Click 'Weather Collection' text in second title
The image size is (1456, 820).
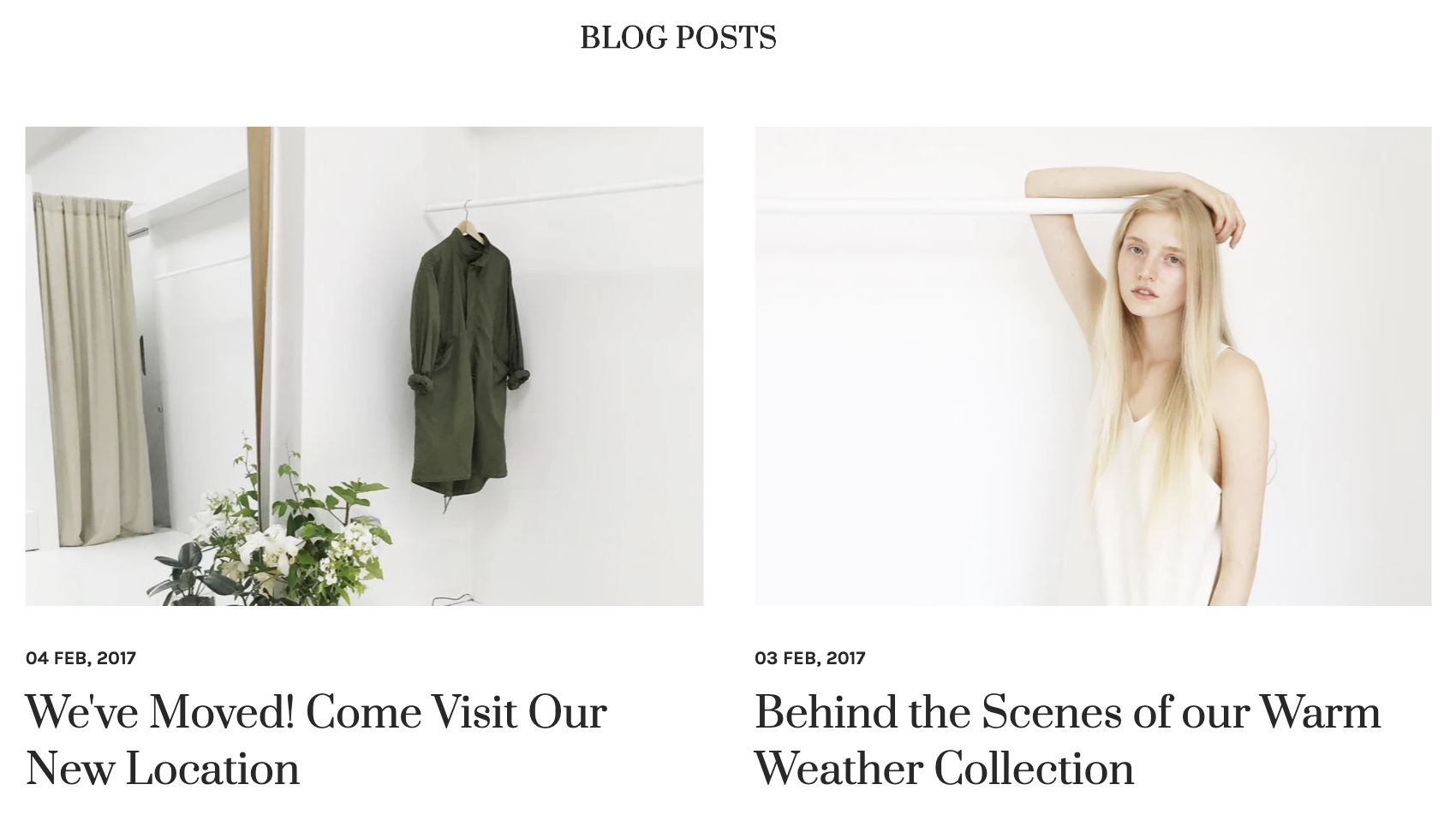[944, 769]
